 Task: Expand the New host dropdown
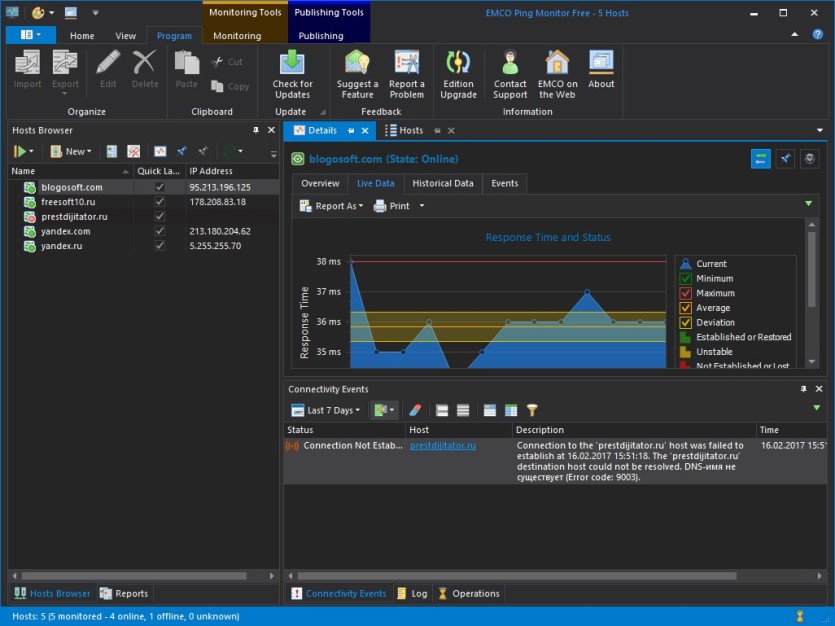[71, 151]
